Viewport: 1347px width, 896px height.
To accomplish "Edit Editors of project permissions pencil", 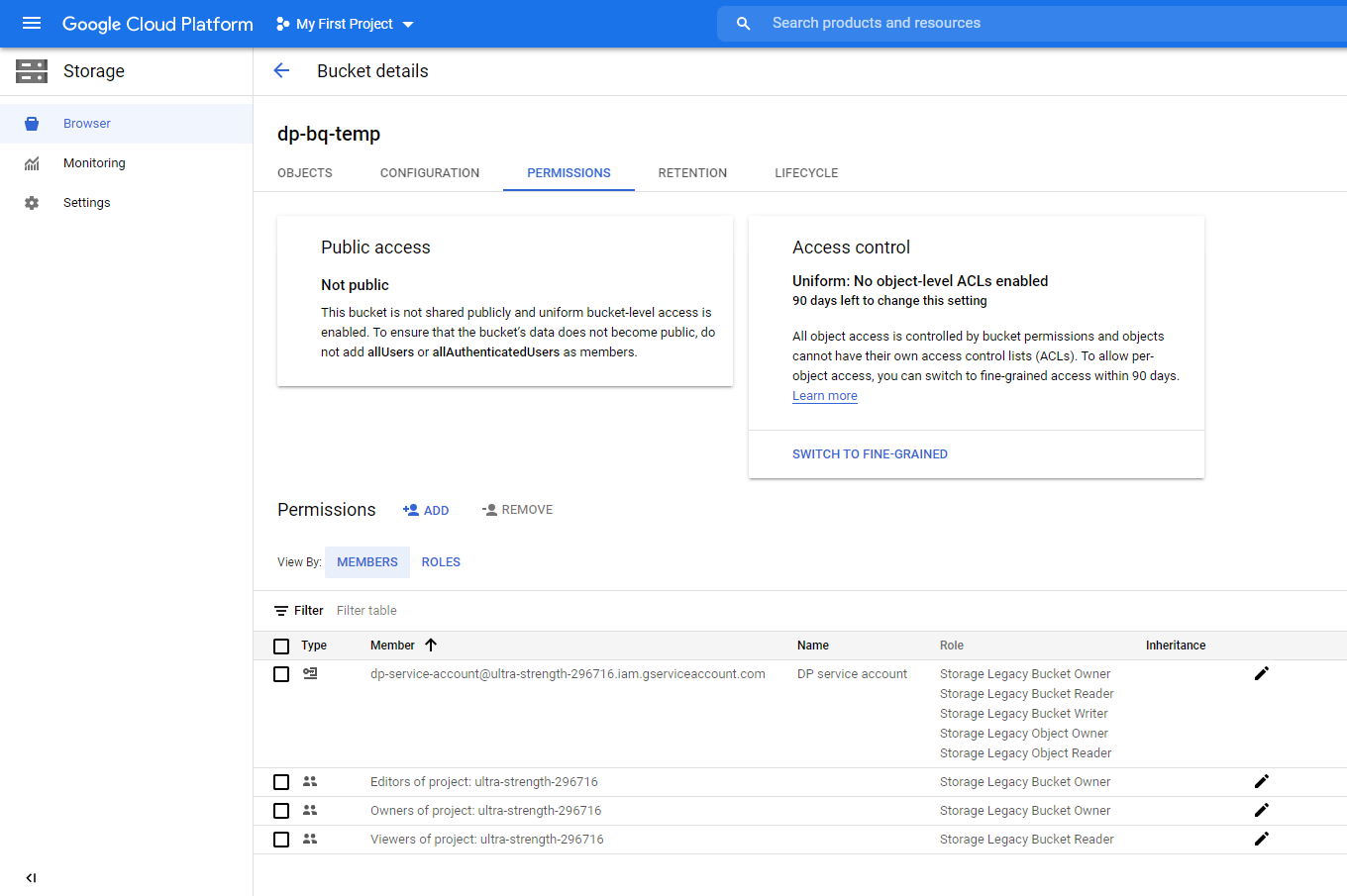I will pyautogui.click(x=1262, y=781).
